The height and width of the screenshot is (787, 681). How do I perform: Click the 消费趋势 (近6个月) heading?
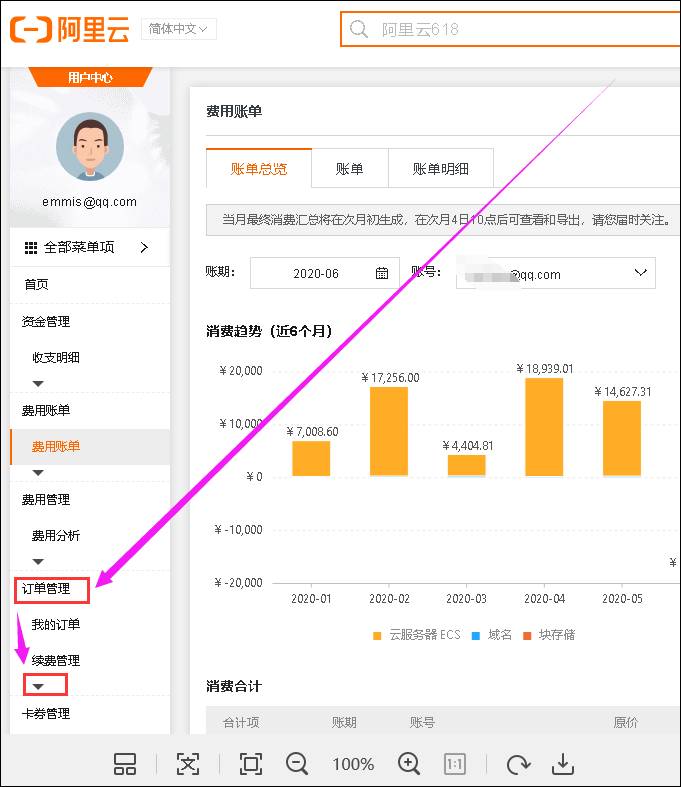pos(269,331)
